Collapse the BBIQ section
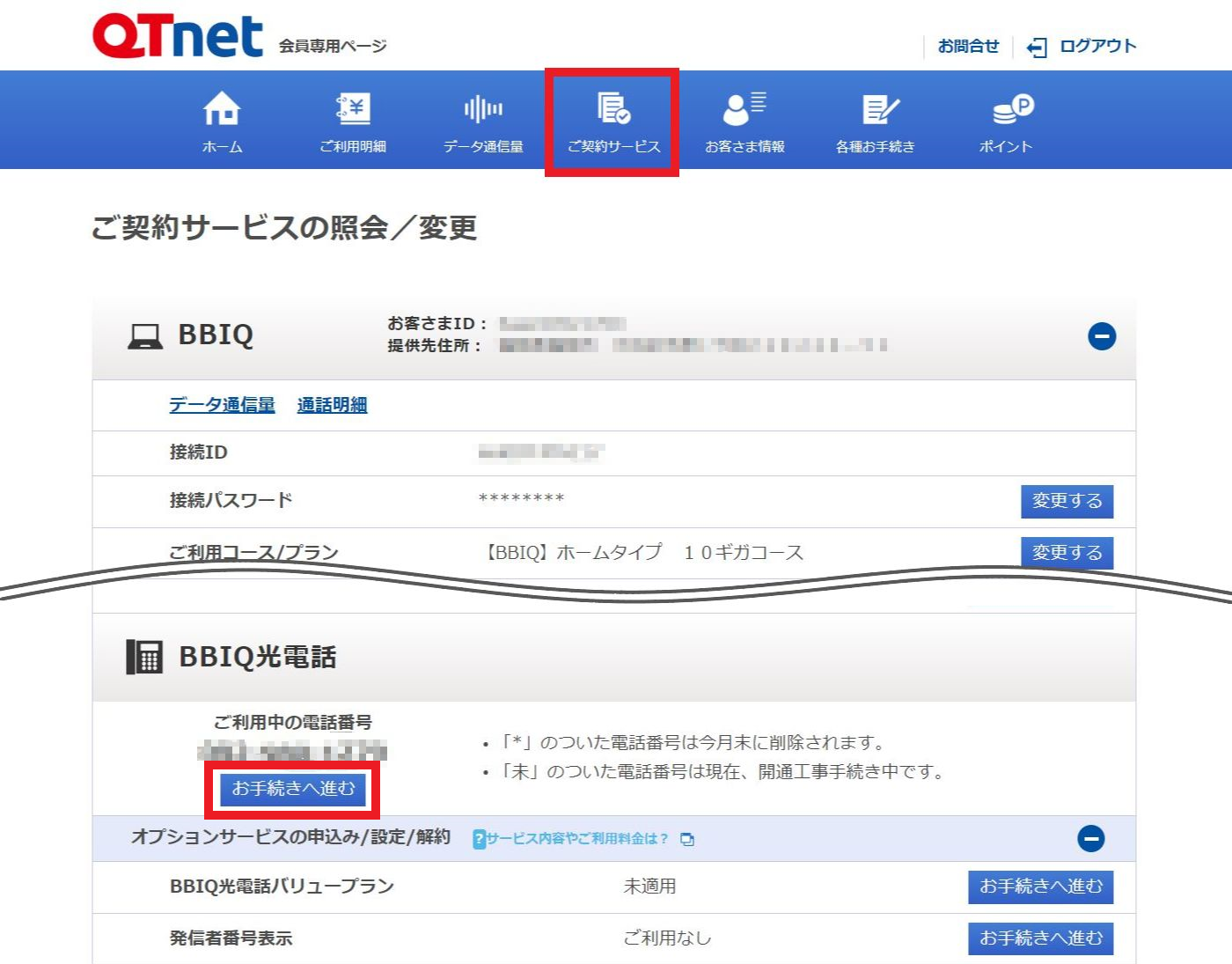 pyautogui.click(x=1102, y=336)
